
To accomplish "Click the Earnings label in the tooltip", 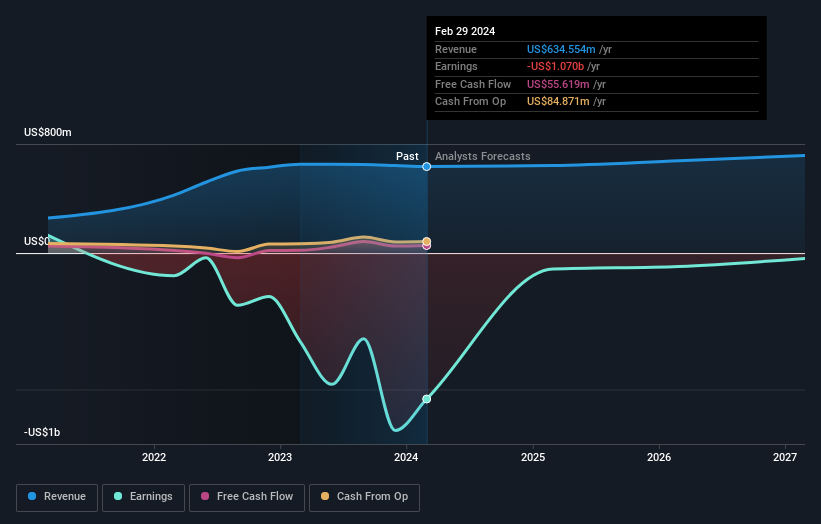I will coord(456,66).
